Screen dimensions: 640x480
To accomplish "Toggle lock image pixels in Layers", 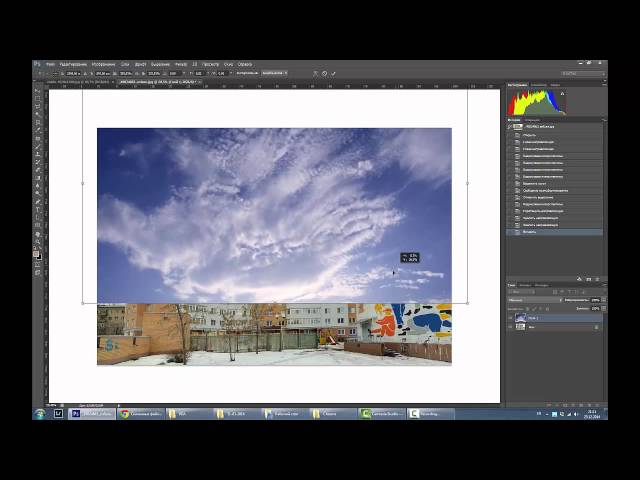I will click(x=534, y=309).
